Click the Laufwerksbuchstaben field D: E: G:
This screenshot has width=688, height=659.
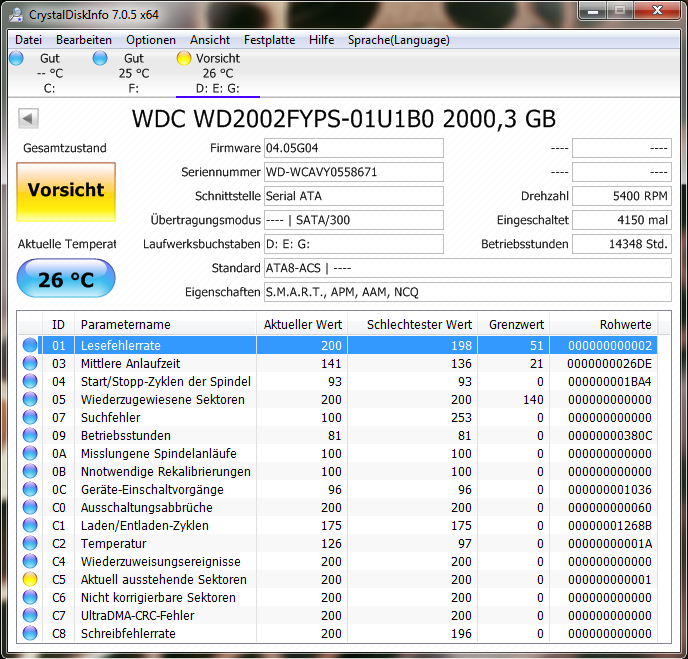(354, 244)
